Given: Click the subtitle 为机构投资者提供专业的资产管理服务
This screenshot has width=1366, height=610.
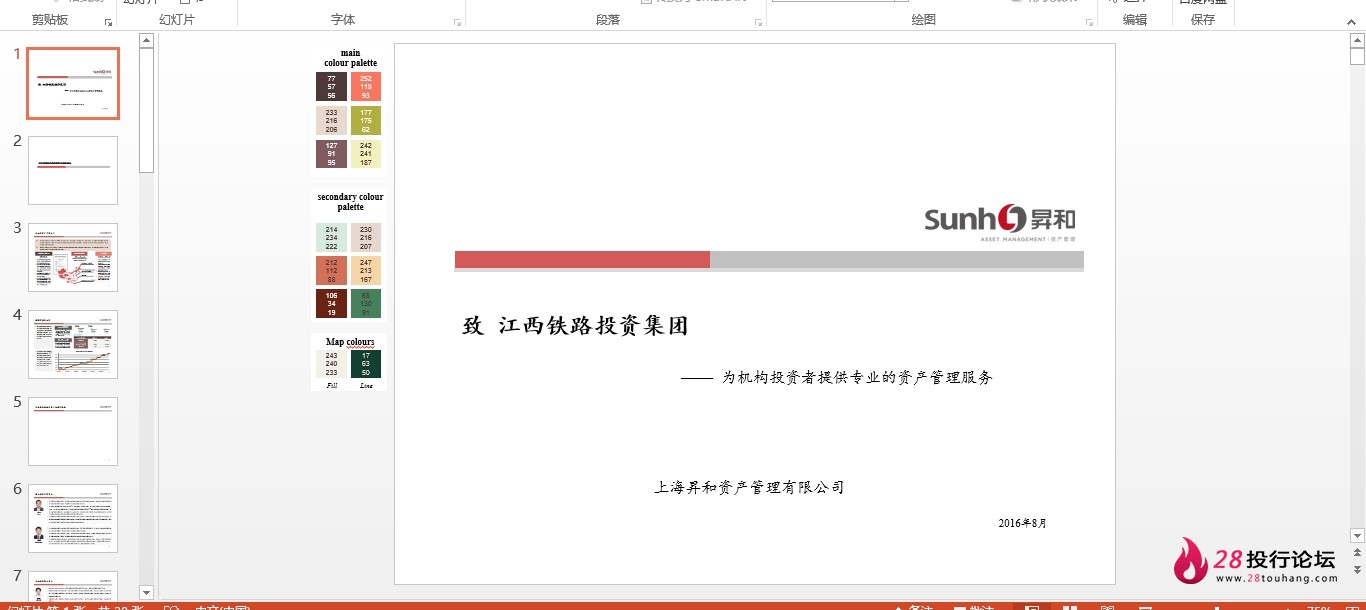Looking at the screenshot, I should tap(857, 377).
